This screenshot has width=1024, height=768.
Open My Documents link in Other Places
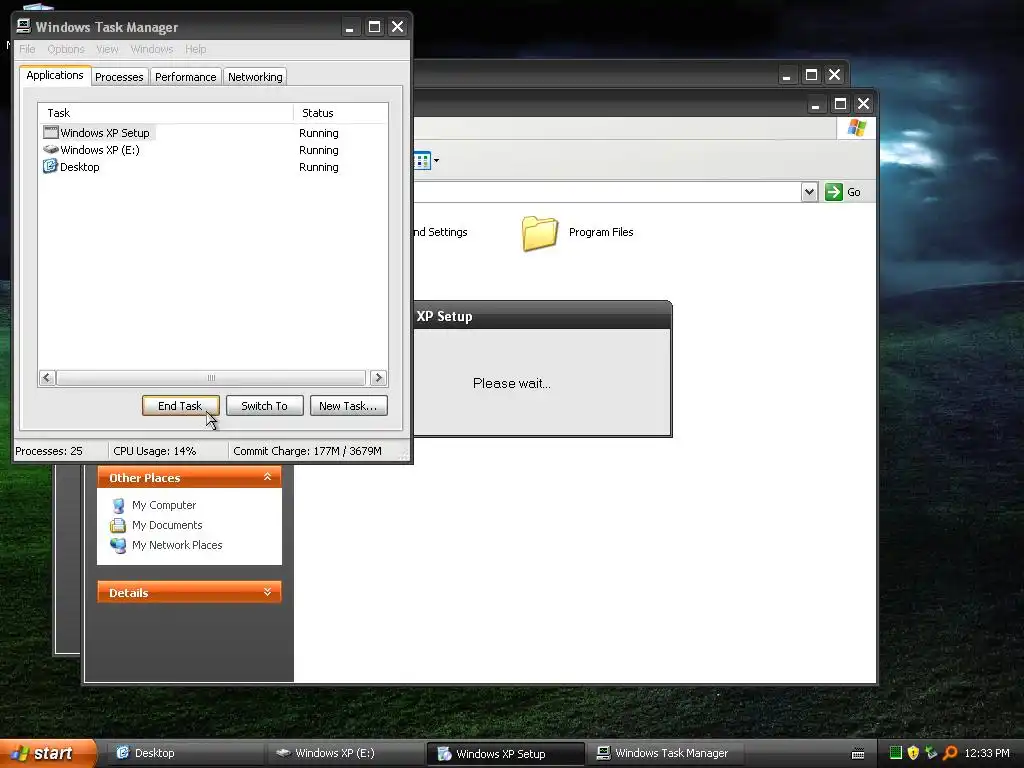[x=167, y=525]
